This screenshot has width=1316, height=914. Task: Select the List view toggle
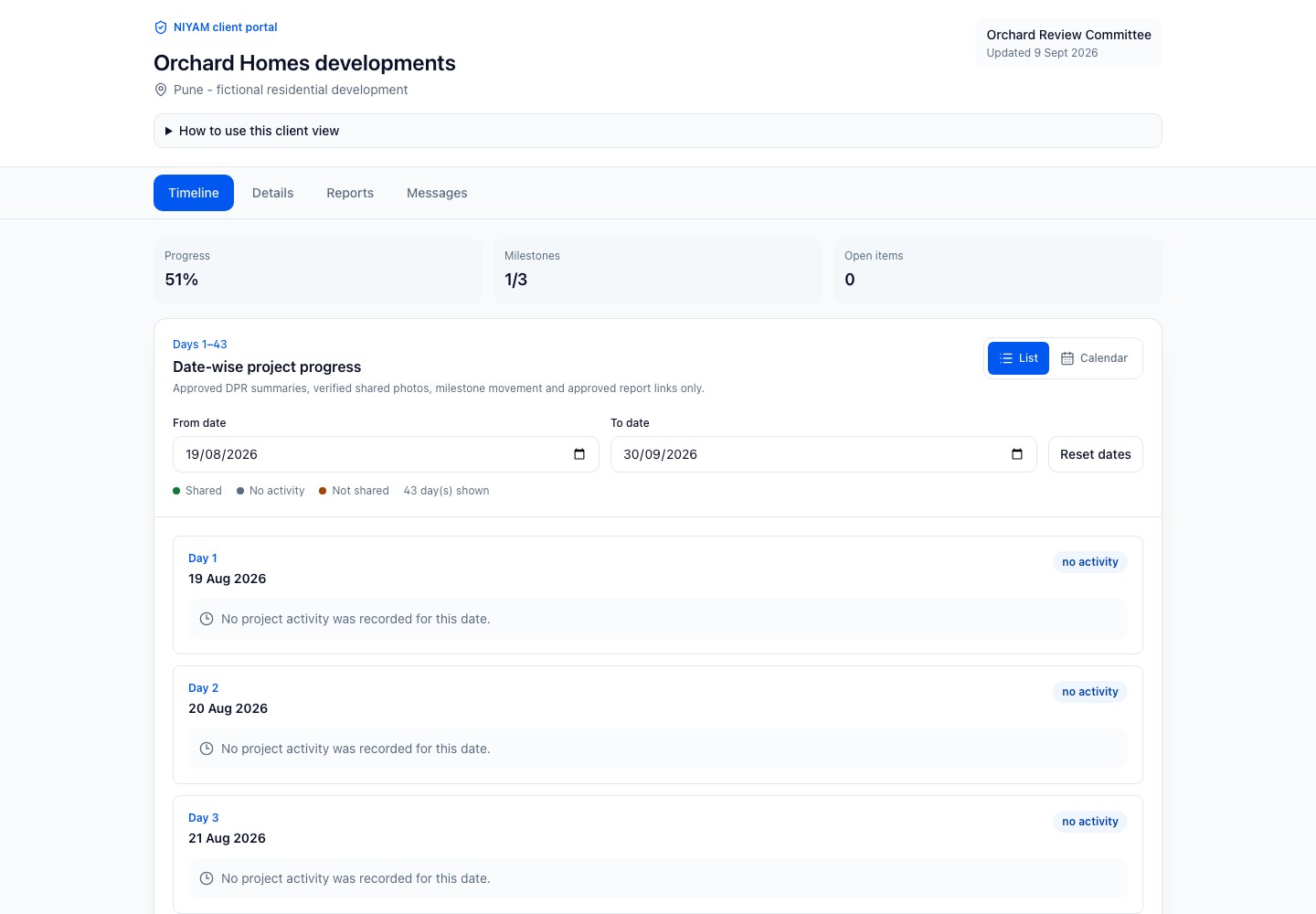coord(1018,358)
